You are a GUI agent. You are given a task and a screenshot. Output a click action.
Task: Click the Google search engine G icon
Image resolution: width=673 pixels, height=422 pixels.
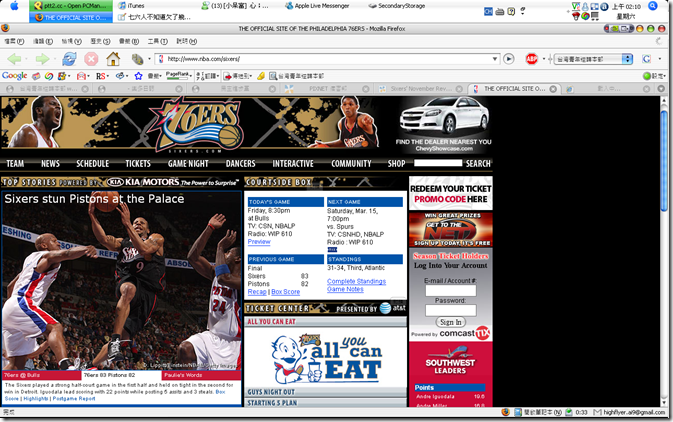pyautogui.click(x=646, y=59)
